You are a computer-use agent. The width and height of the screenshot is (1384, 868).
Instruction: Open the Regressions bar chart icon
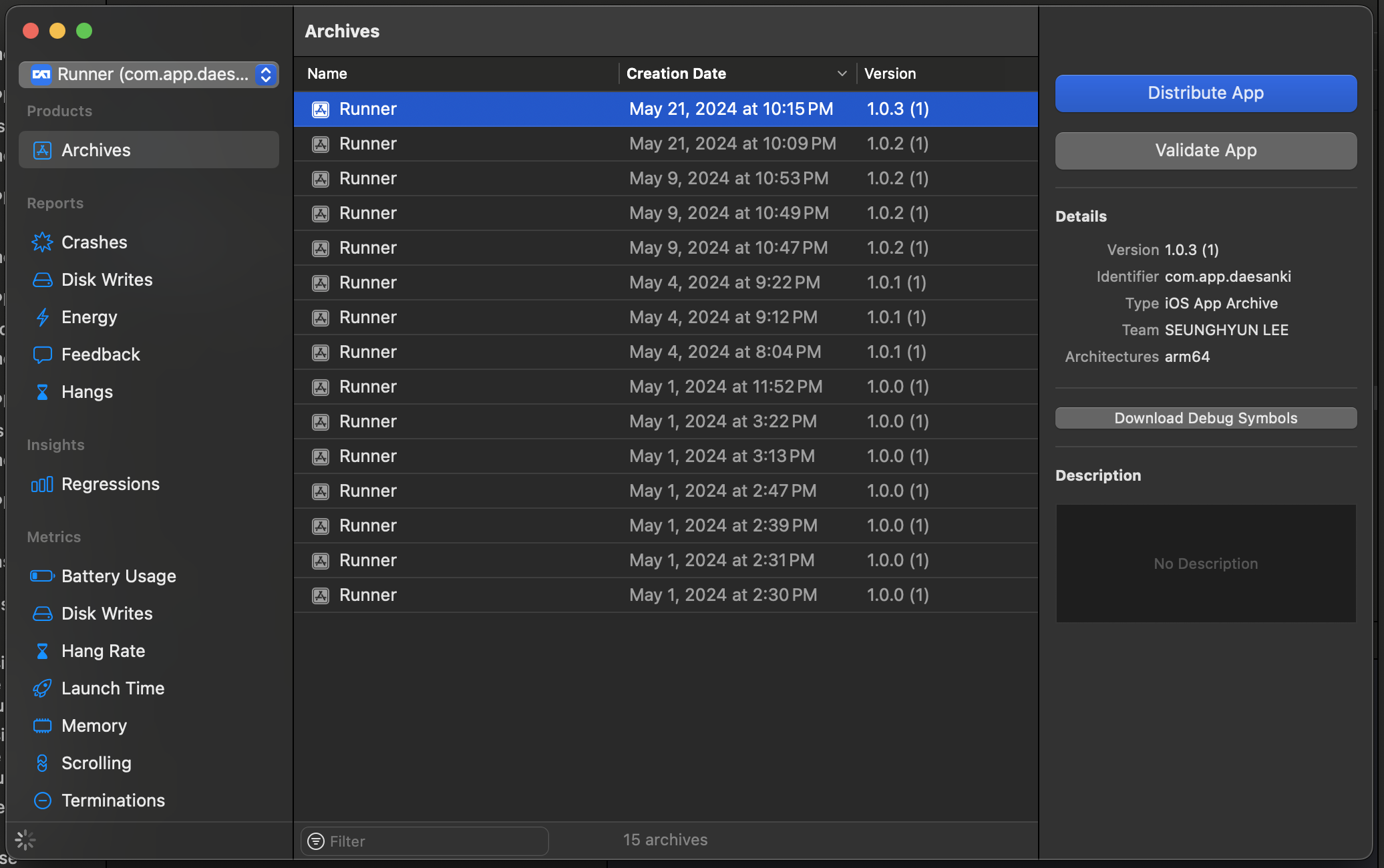pyautogui.click(x=42, y=484)
